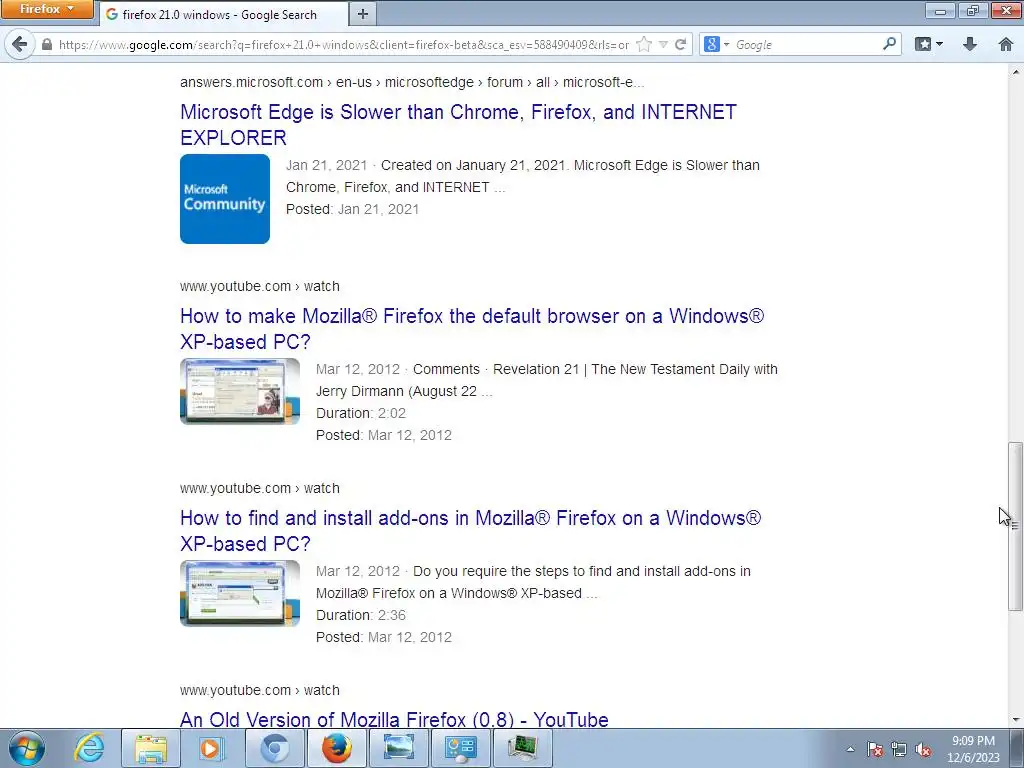Open the picture viewer taskbar icon
This screenshot has height=768, width=1024.
(x=398, y=748)
